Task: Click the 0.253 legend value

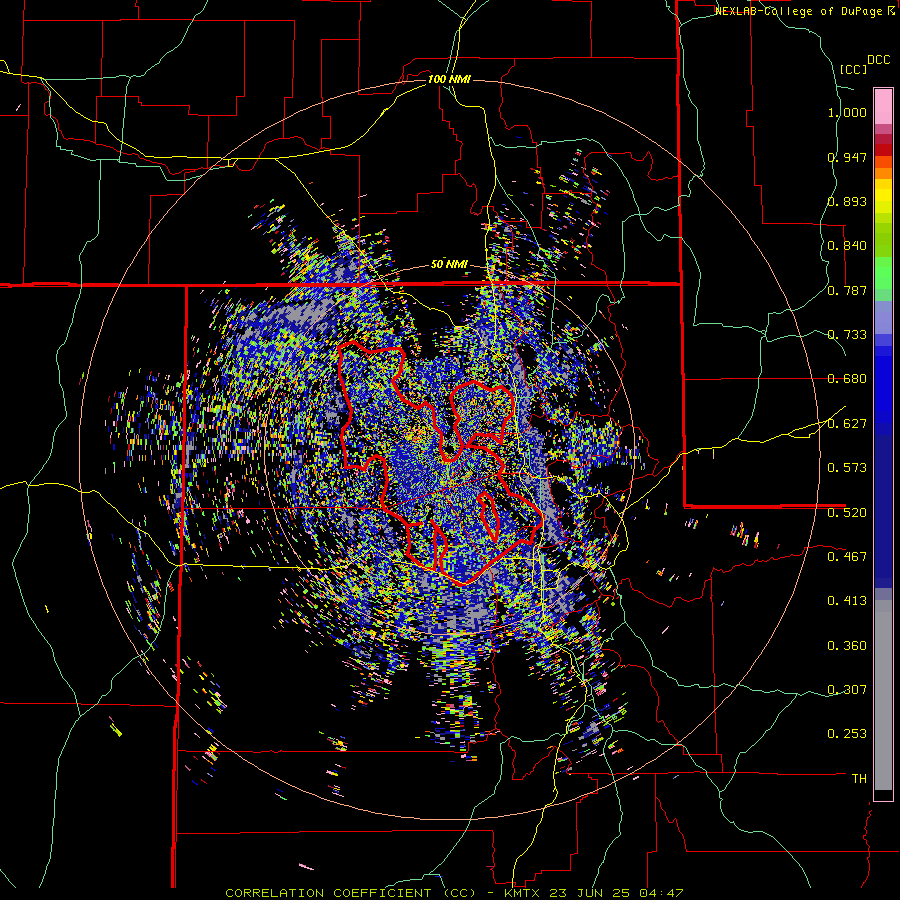Action: (x=847, y=734)
